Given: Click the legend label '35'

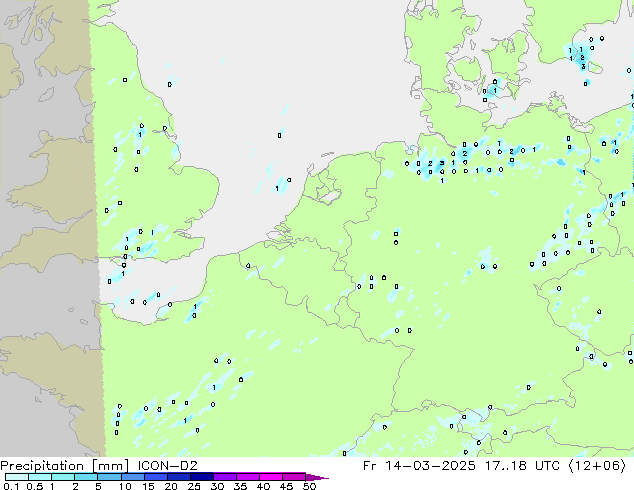Looking at the screenshot, I should click(241, 486).
